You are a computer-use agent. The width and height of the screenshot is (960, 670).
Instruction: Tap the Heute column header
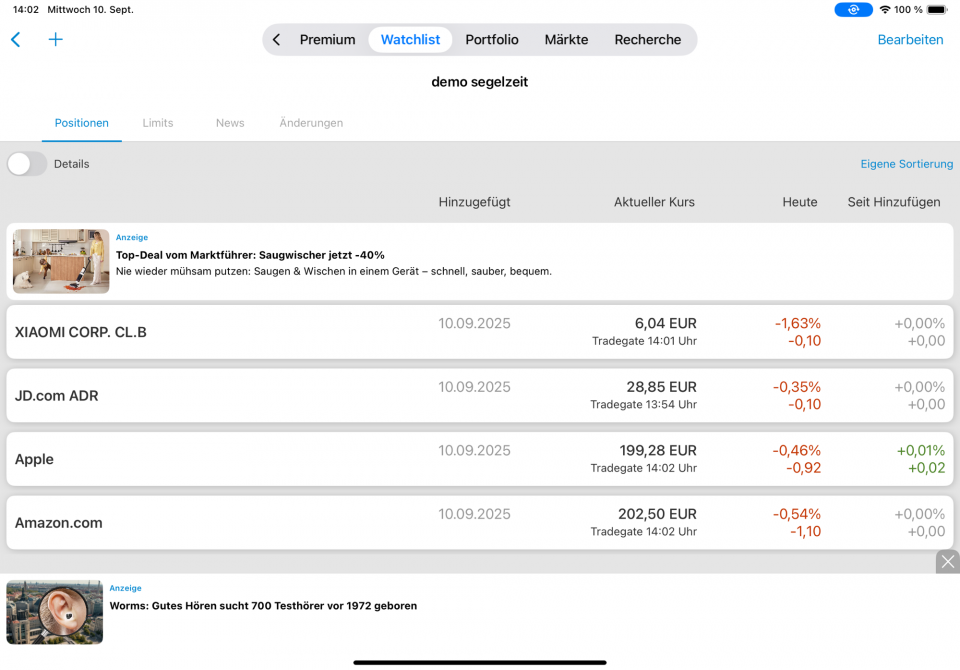tap(800, 202)
